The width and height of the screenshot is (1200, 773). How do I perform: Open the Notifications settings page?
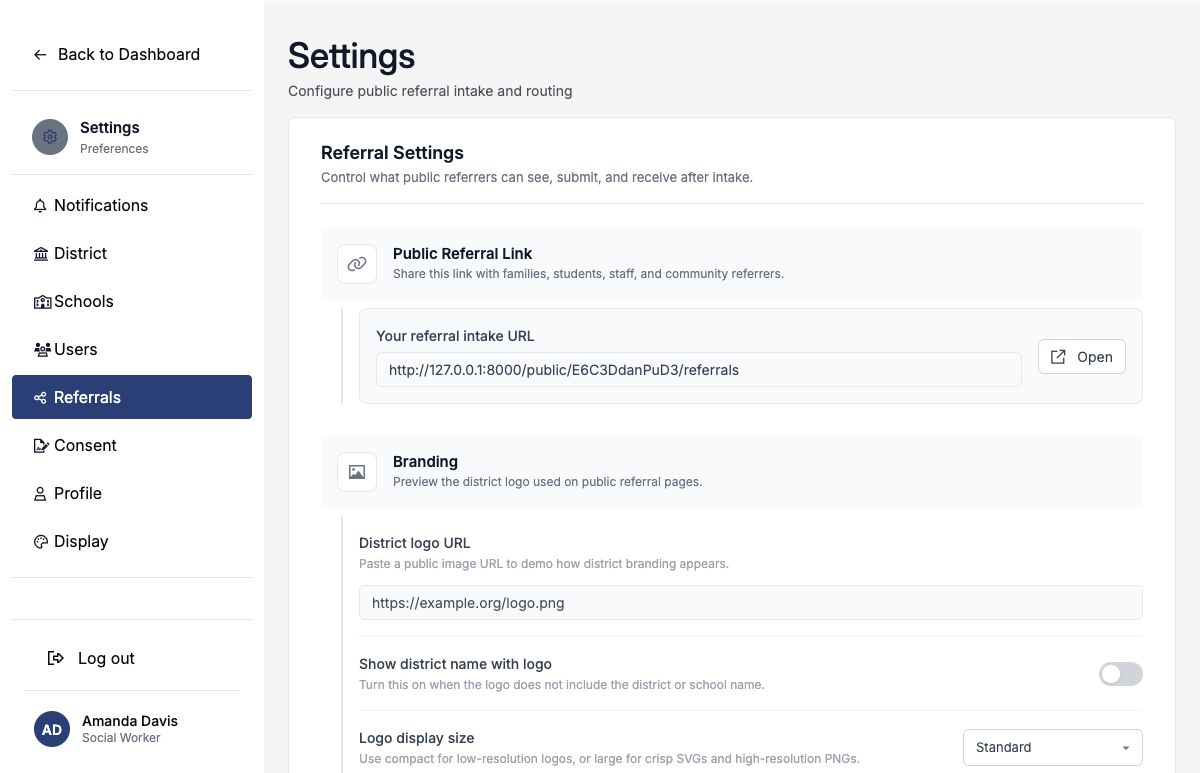[x=132, y=205]
